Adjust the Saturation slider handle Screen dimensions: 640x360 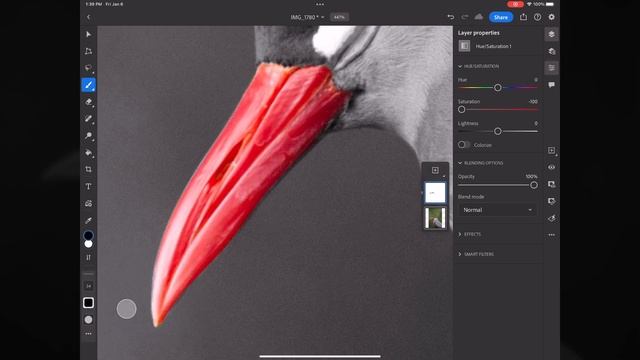[x=462, y=109]
